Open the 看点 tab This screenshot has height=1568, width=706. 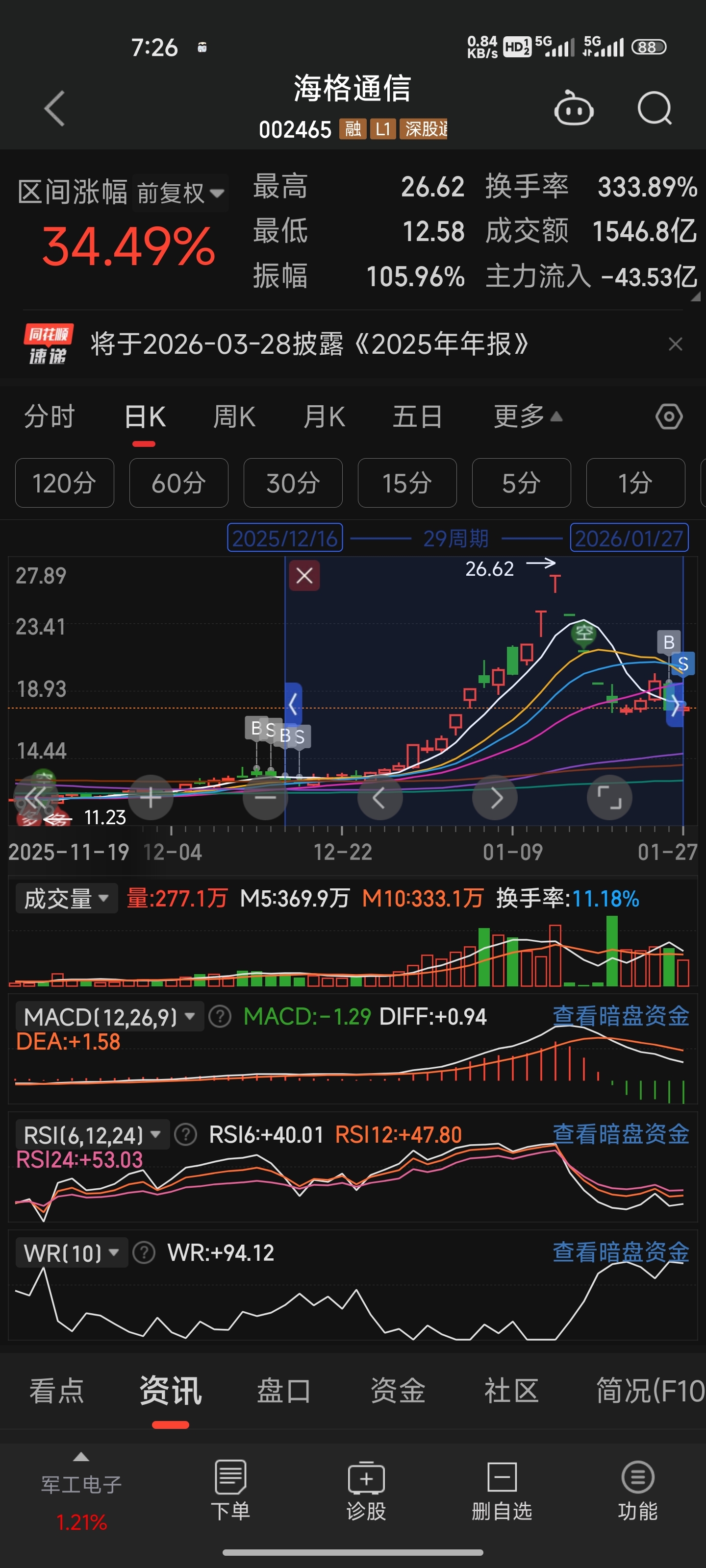click(x=57, y=1391)
